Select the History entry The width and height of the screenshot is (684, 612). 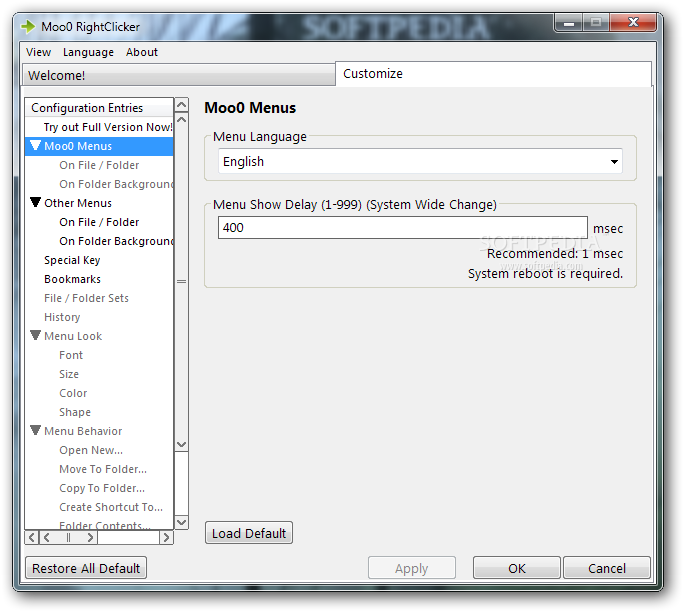[x=62, y=317]
